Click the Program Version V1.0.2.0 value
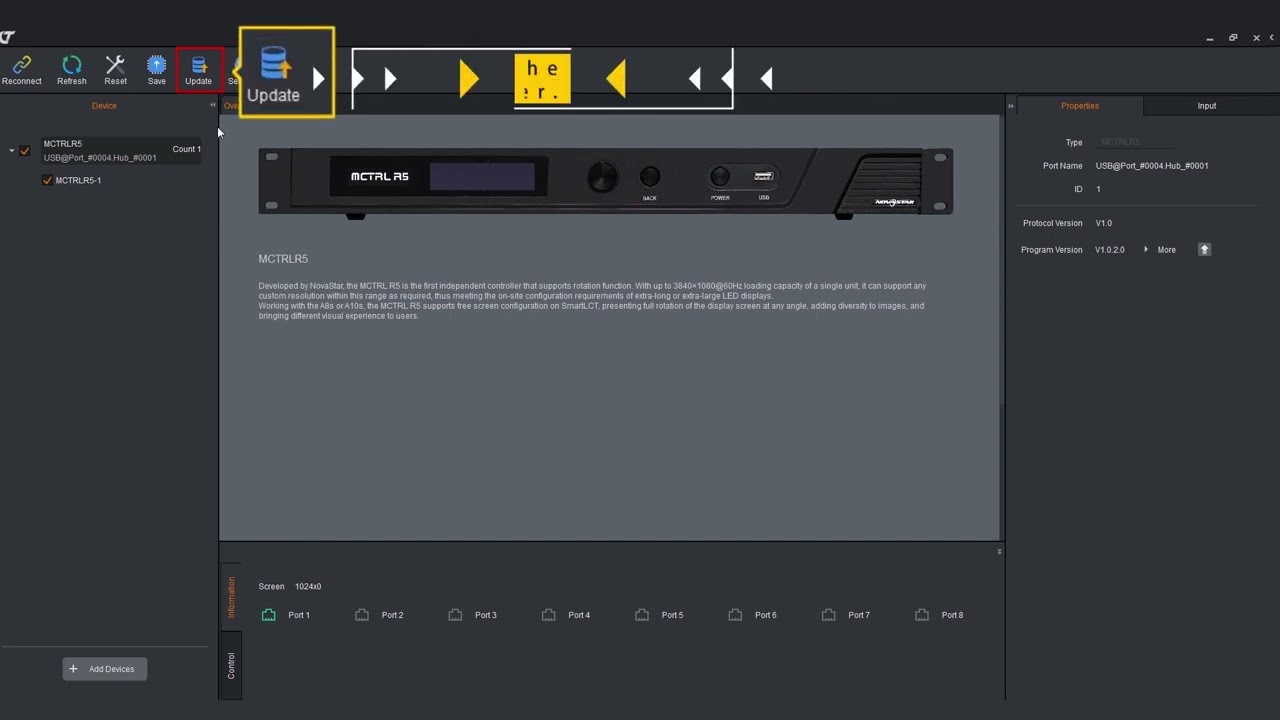 (x=1110, y=250)
